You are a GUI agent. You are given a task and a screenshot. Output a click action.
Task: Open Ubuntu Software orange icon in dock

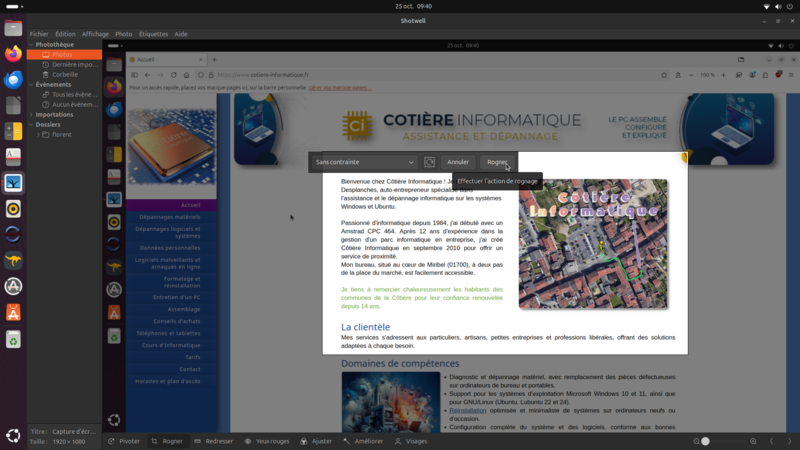(x=13, y=312)
